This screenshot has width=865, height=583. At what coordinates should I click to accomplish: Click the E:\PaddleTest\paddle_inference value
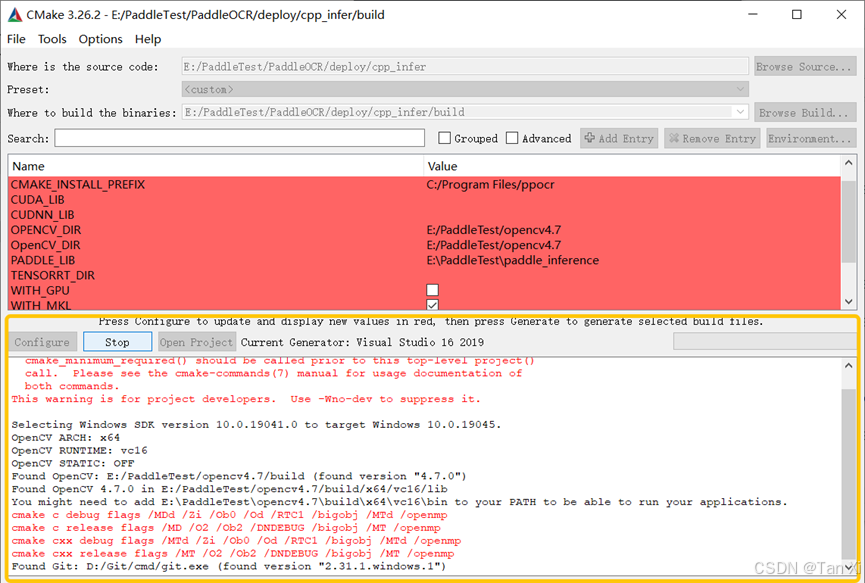pos(512,260)
